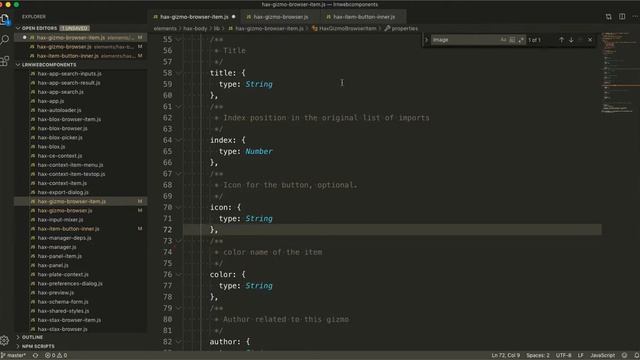Open errors and warnings count in status bar
The image size is (640, 360).
[56, 356]
